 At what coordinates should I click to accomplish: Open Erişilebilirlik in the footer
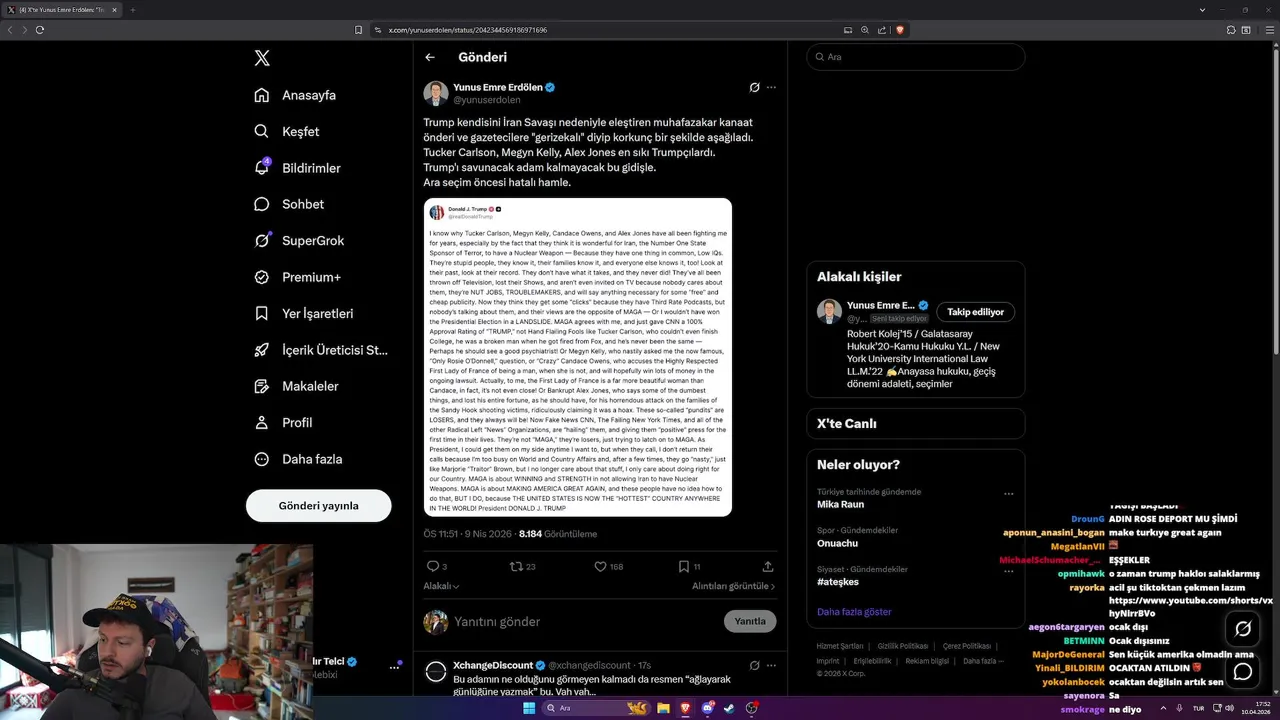872,661
